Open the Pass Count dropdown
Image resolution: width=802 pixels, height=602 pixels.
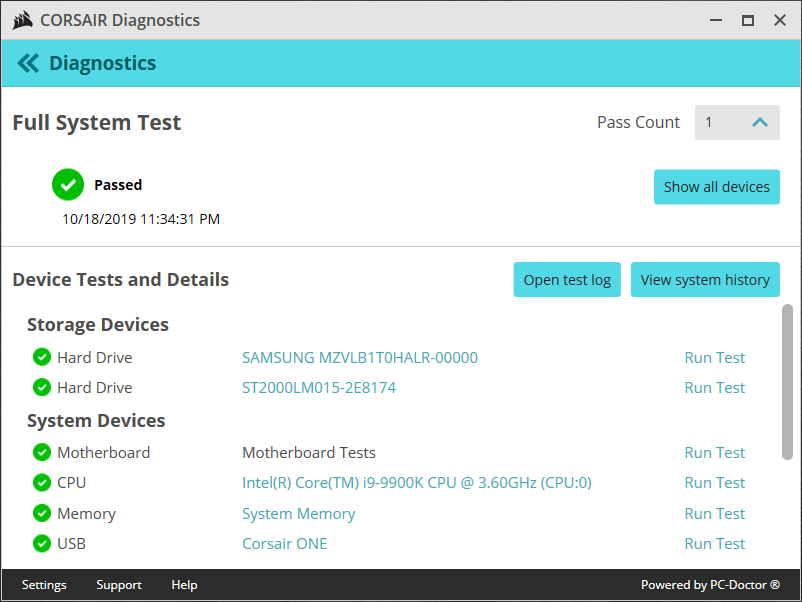[x=737, y=122]
